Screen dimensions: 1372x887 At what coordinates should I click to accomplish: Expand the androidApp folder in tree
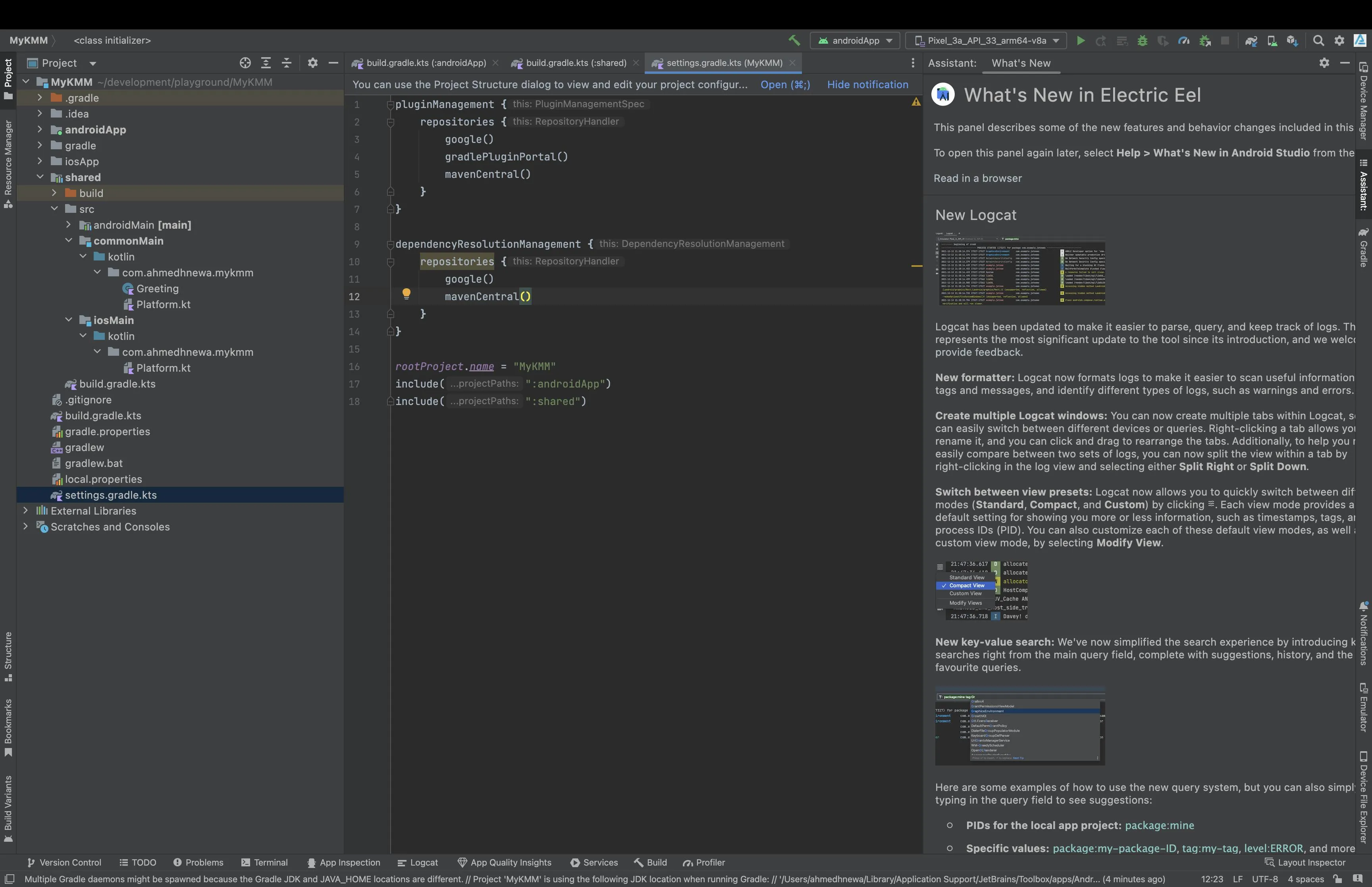[40, 129]
